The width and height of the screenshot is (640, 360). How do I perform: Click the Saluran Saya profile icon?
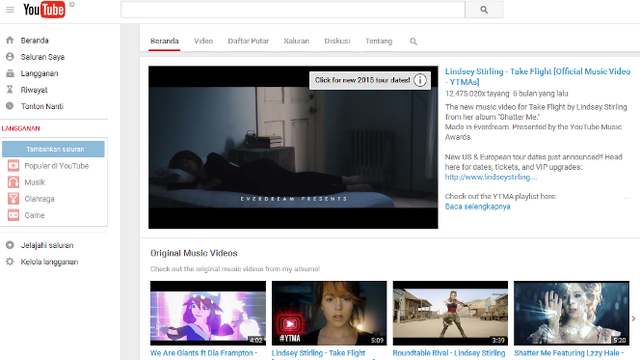(x=10, y=57)
